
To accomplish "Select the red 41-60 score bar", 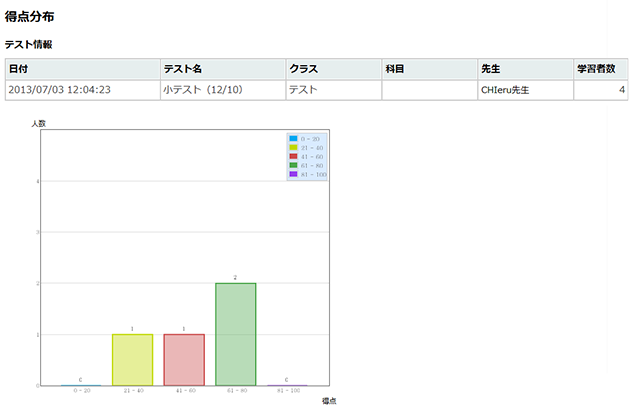I will 184,359.
